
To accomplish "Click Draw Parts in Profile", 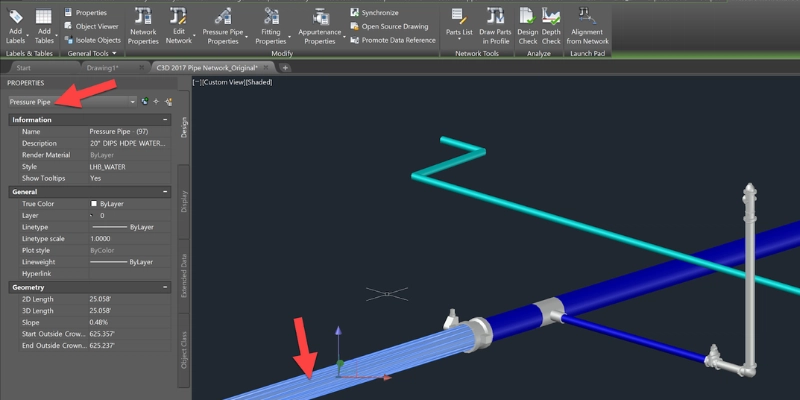I will click(x=494, y=26).
